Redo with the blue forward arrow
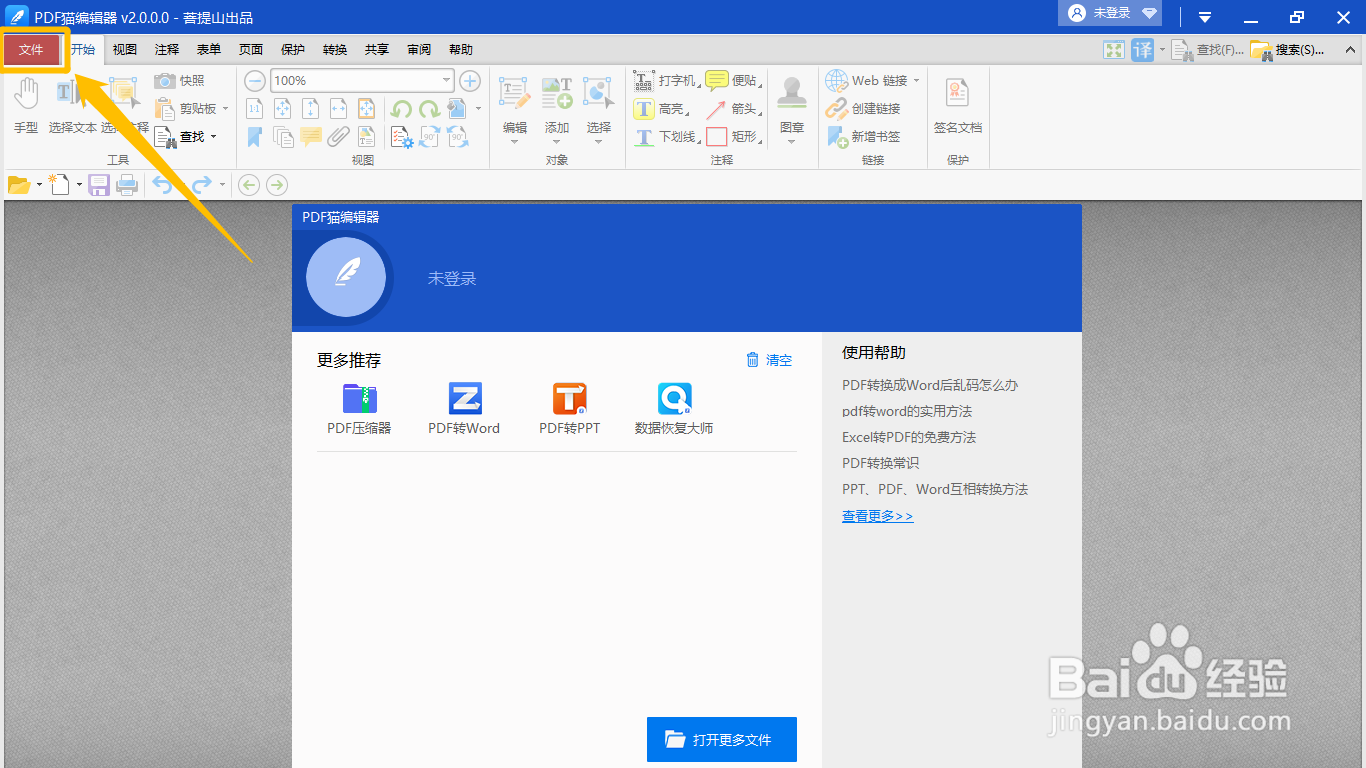The image size is (1366, 768). pyautogui.click(x=201, y=184)
